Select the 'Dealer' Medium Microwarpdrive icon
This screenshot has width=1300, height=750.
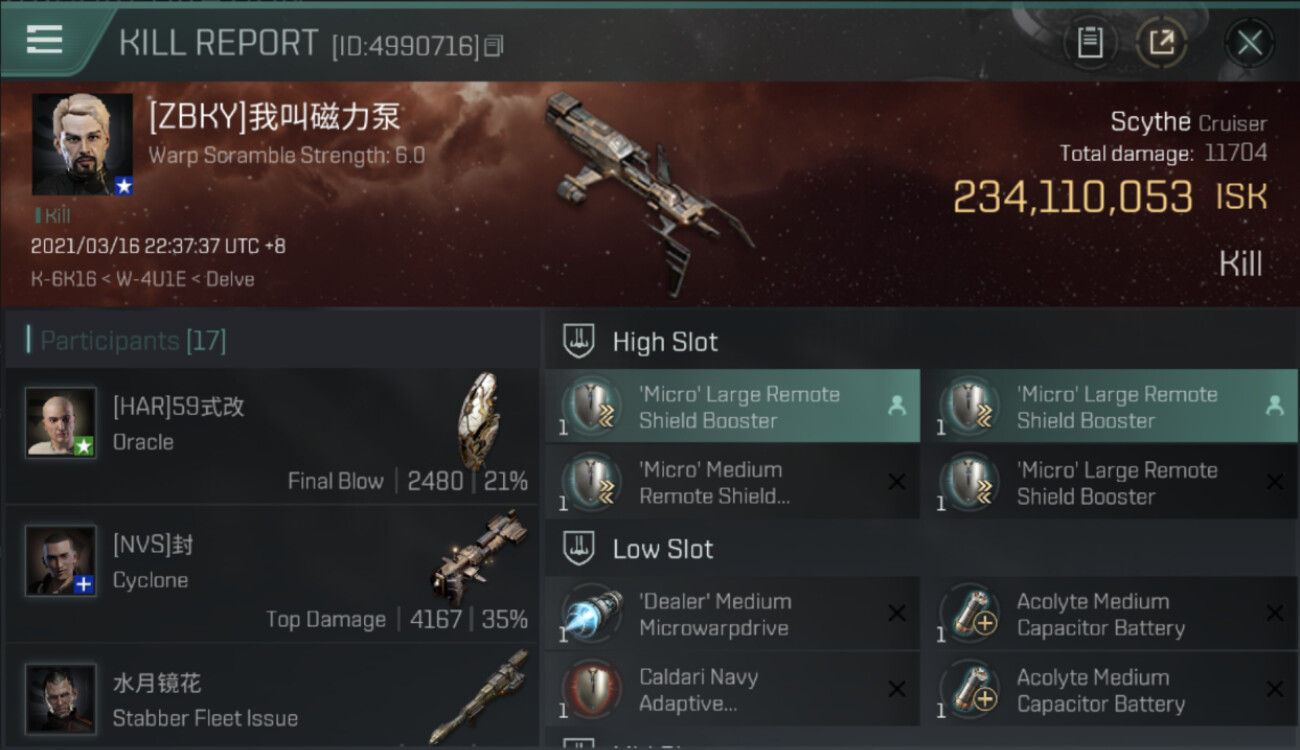[x=591, y=613]
